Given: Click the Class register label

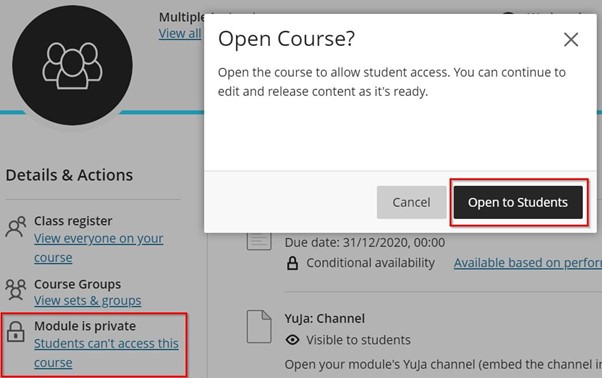Looking at the screenshot, I should (73, 221).
